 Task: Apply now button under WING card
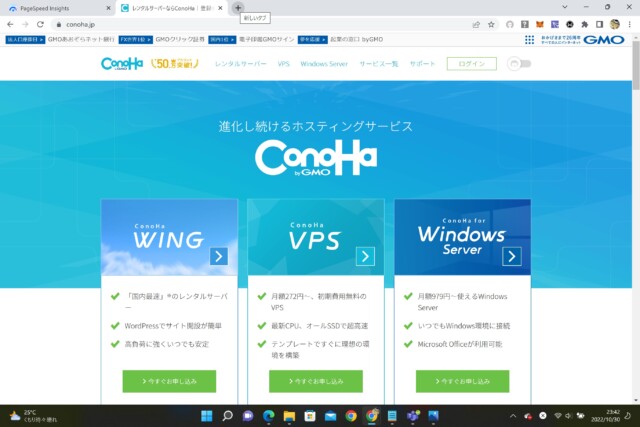click(x=169, y=381)
